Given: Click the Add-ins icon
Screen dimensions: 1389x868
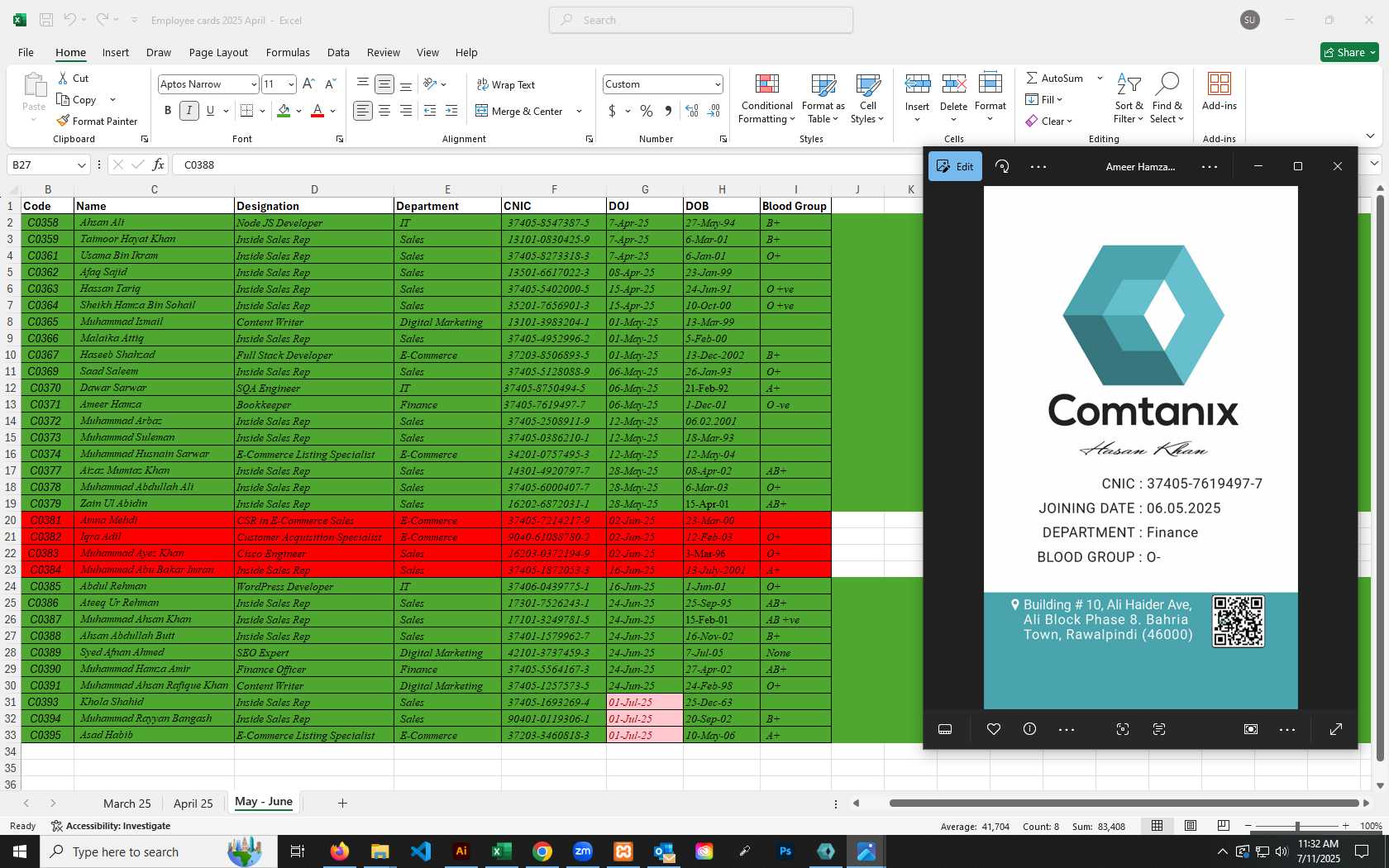Looking at the screenshot, I should click(1220, 83).
